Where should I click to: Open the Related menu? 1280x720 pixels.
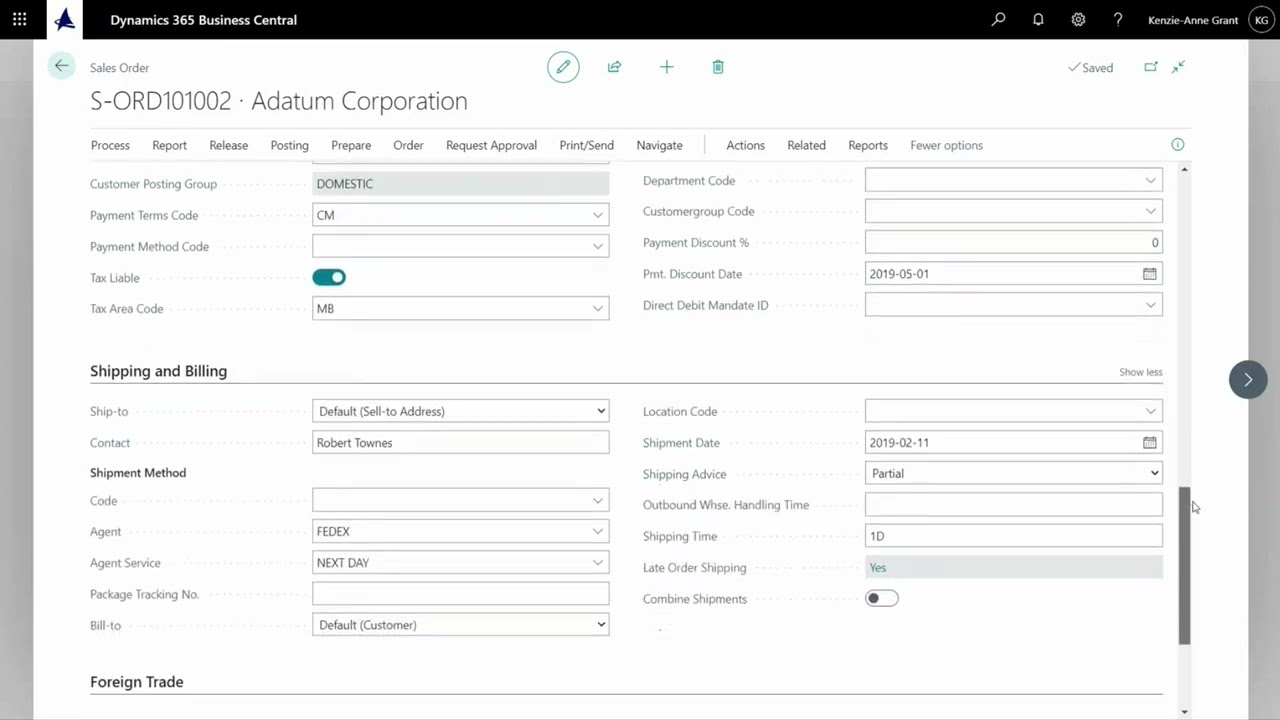806,145
